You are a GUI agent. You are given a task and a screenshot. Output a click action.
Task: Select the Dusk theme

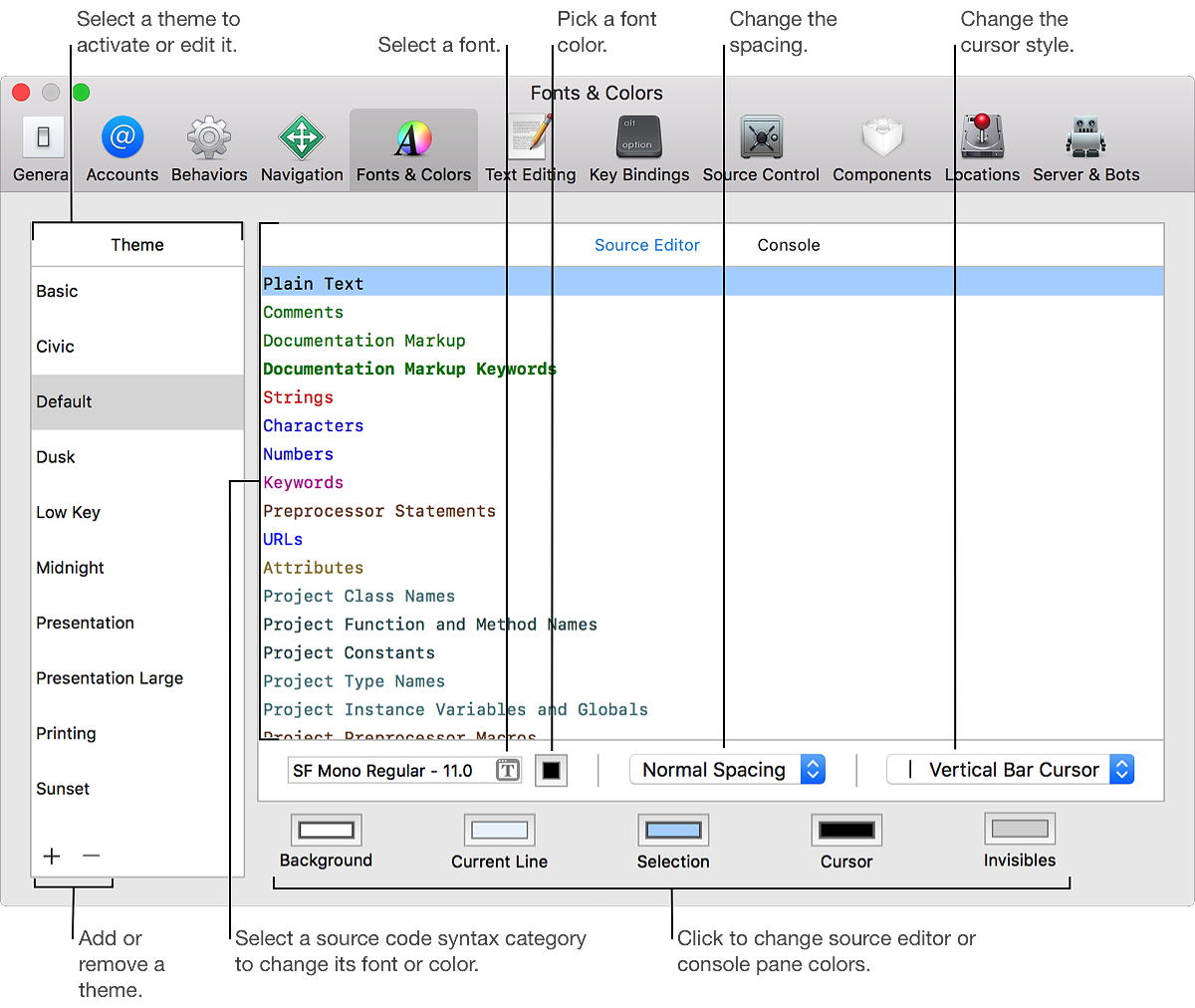coord(137,457)
